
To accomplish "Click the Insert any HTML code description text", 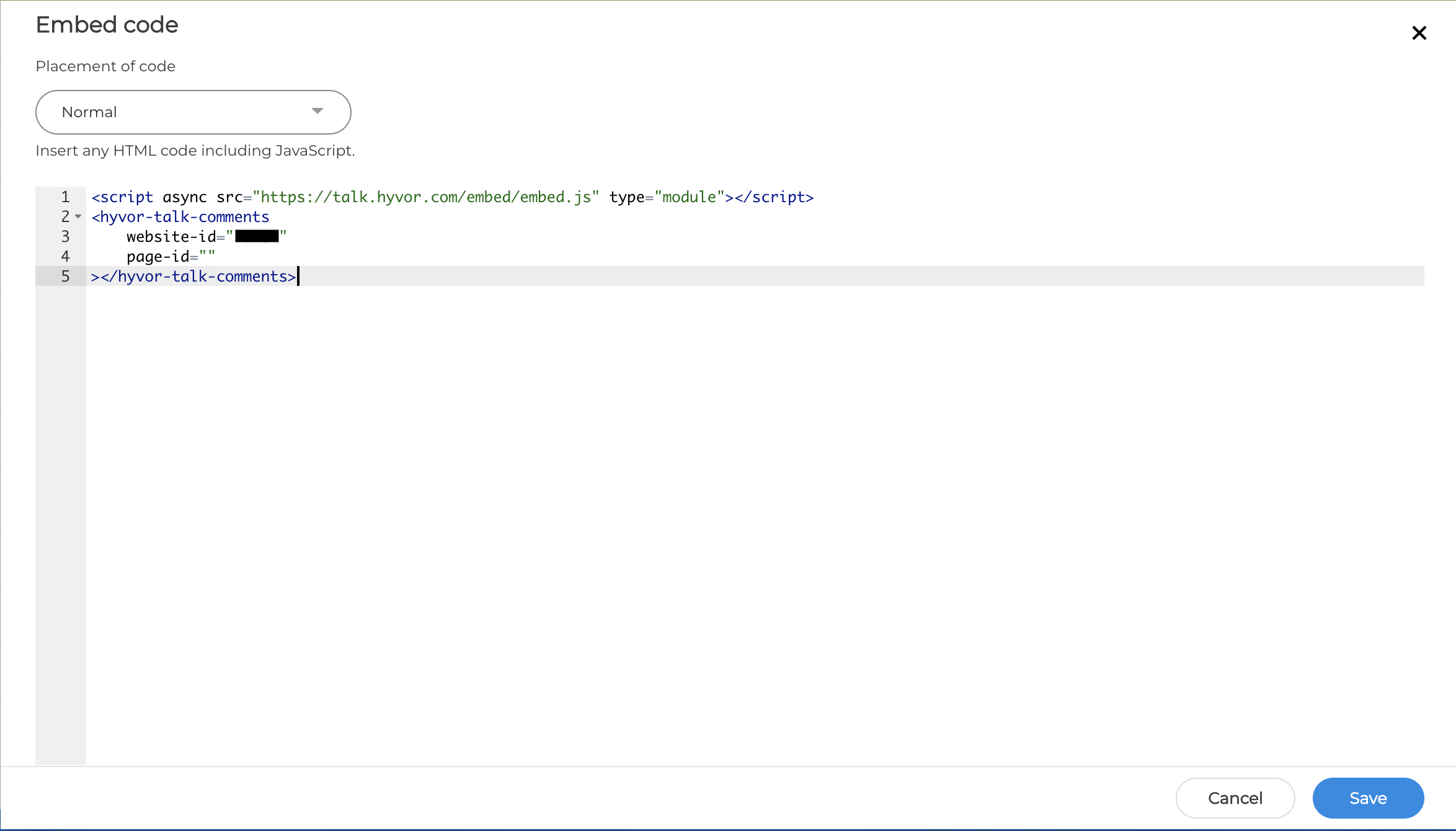I will pyautogui.click(x=195, y=150).
